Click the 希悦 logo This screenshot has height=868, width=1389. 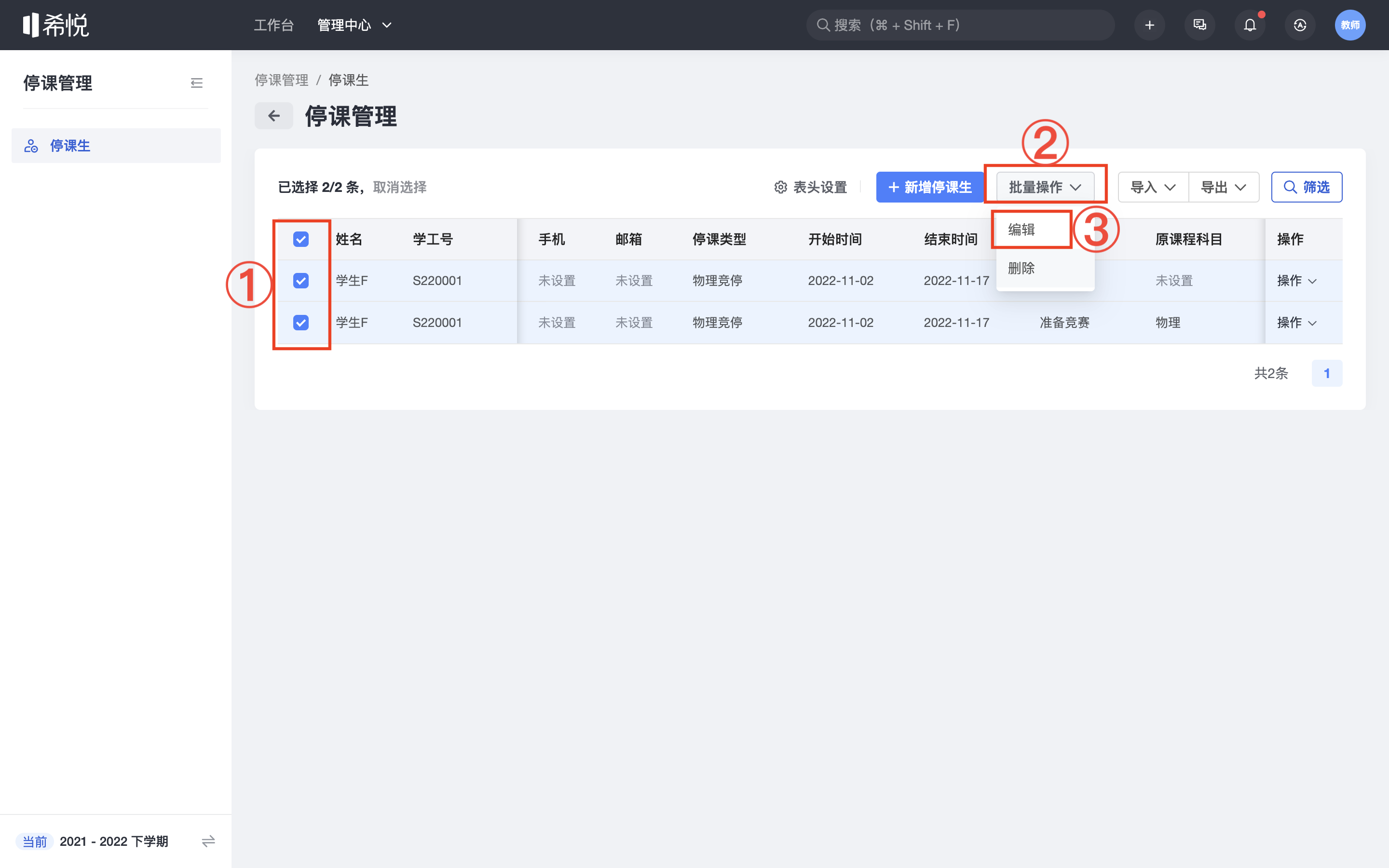click(55, 25)
